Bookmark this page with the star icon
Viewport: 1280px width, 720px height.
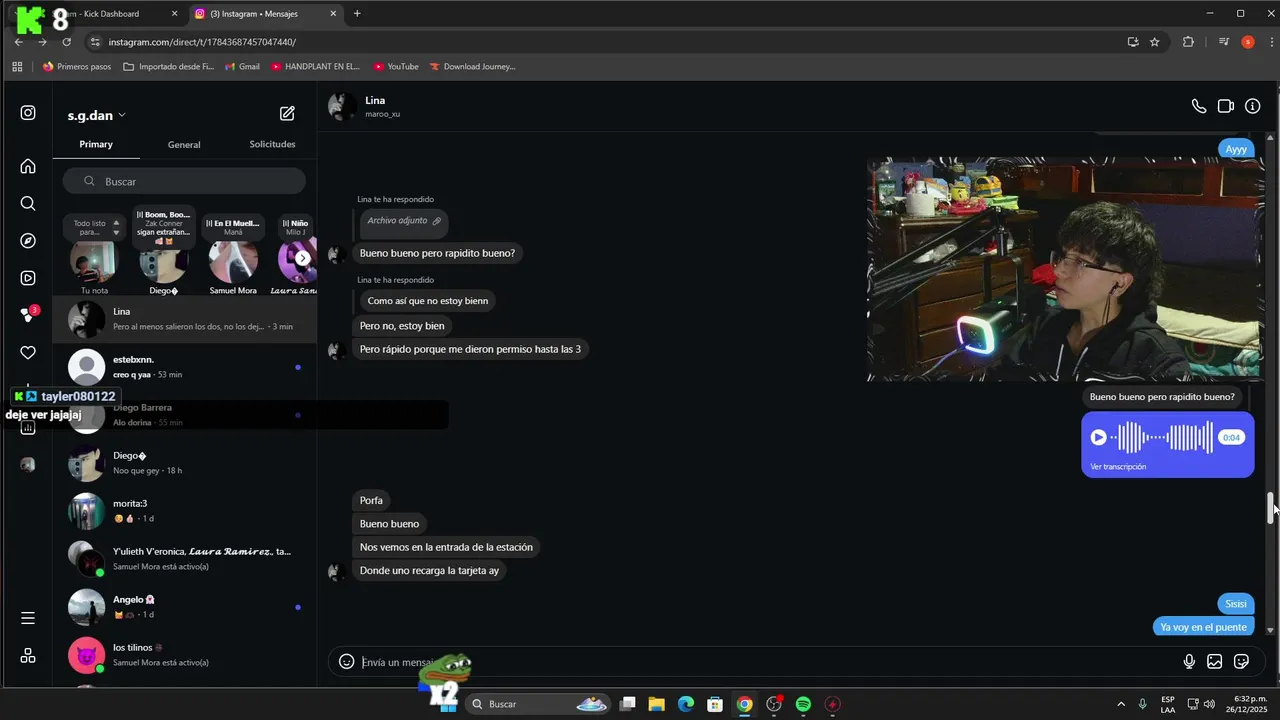1155,42
